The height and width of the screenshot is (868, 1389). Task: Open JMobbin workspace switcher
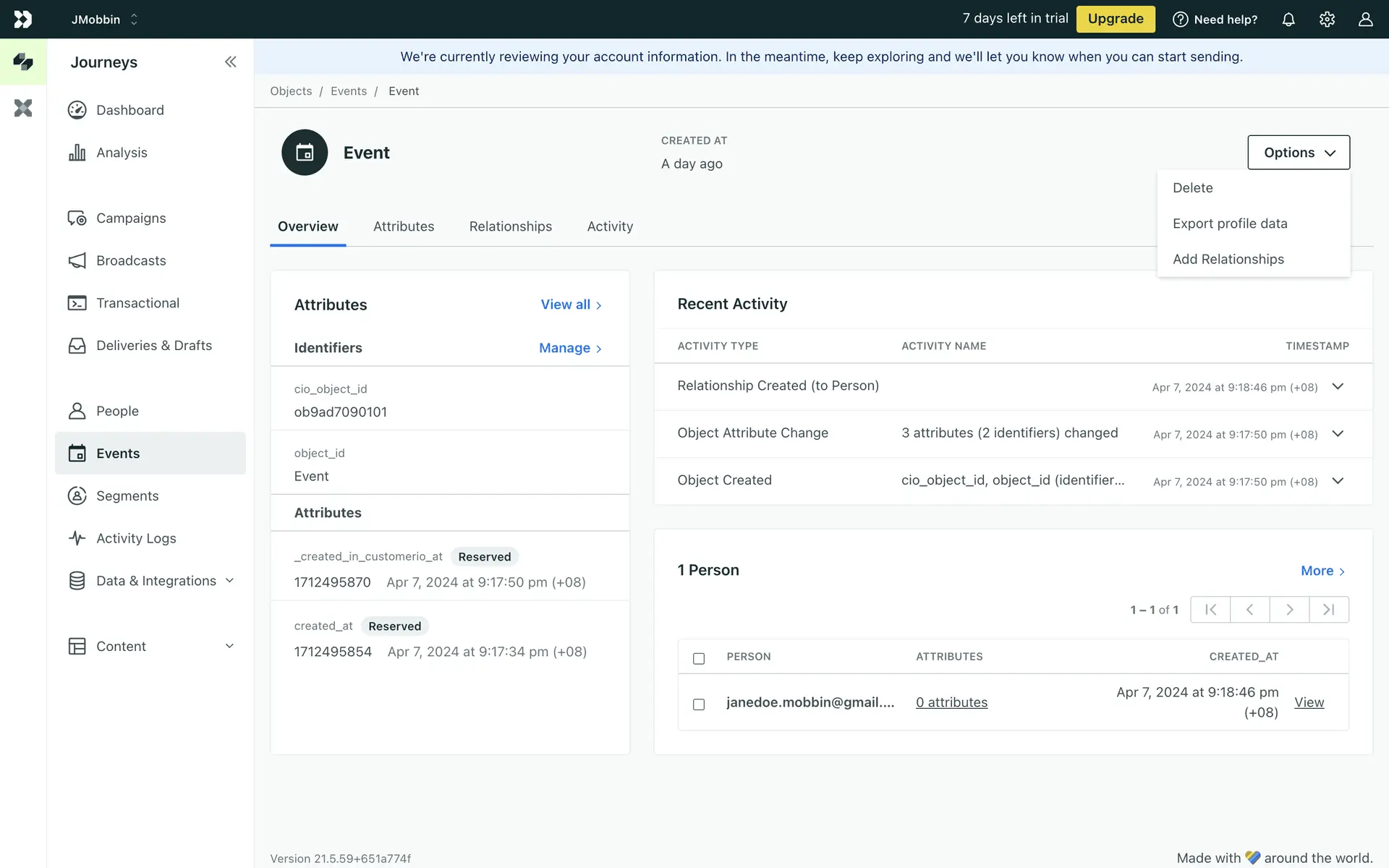[104, 20]
